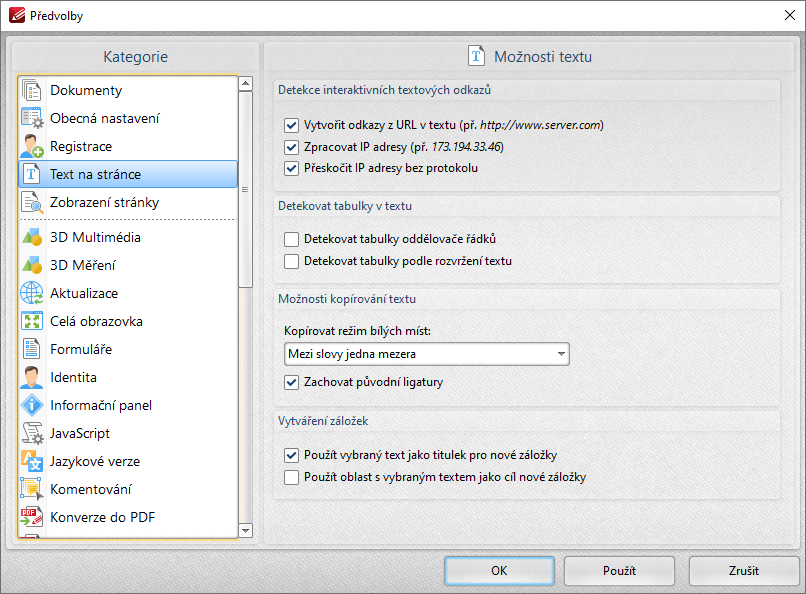Viewport: 806px width, 594px height.
Task: Disable Vytvořit odkazy z URL v textu
Action: pos(291,125)
